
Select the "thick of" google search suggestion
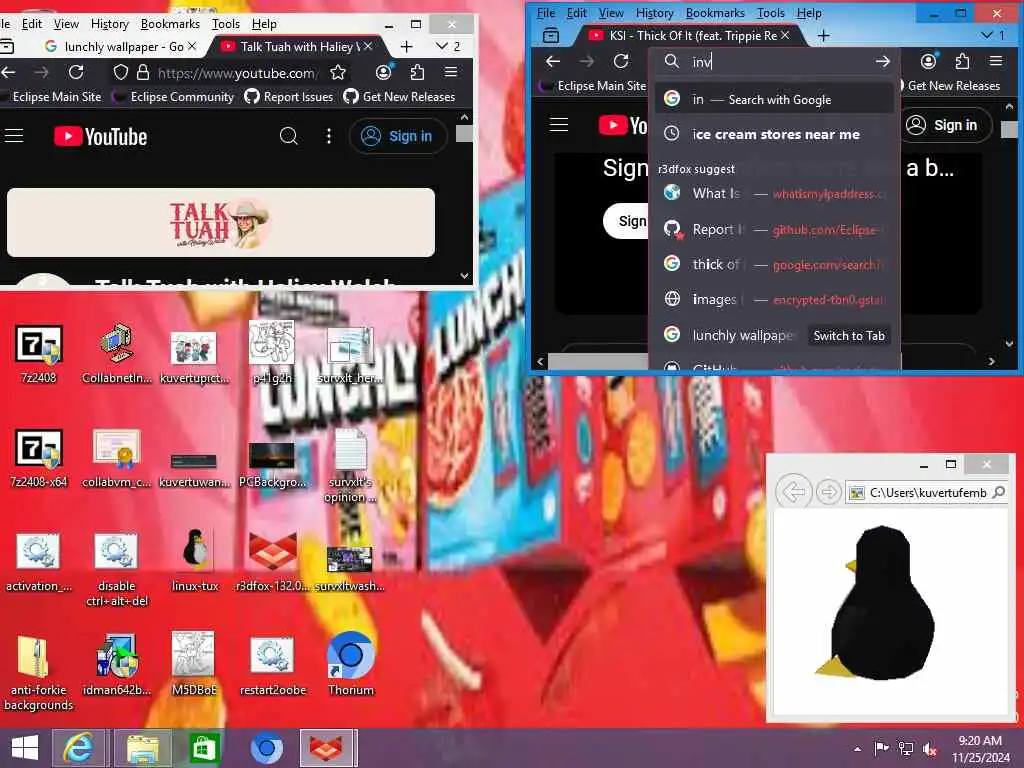pyautogui.click(x=775, y=264)
